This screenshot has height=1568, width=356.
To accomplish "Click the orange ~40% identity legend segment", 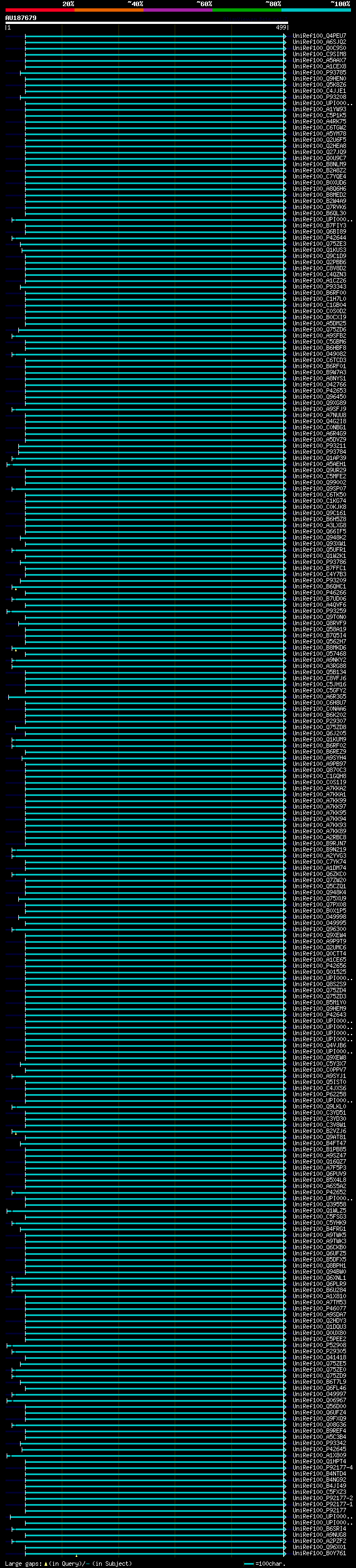I will click(109, 10).
